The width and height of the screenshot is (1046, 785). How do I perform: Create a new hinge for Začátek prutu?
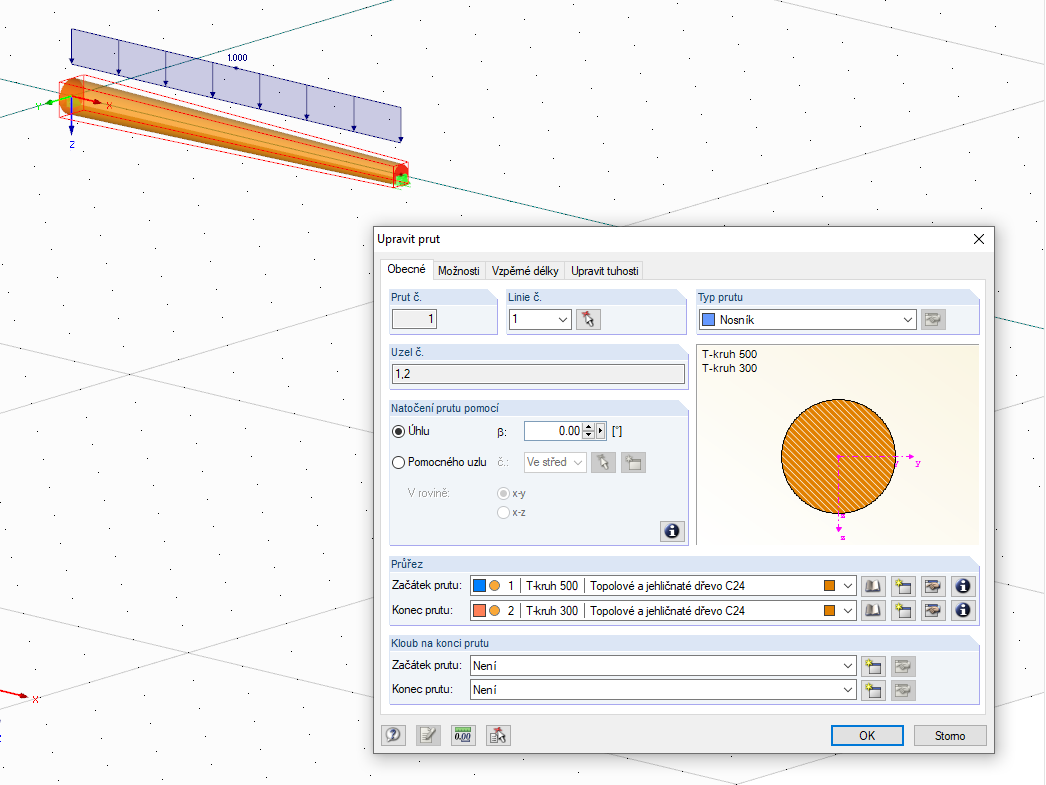[x=871, y=665]
